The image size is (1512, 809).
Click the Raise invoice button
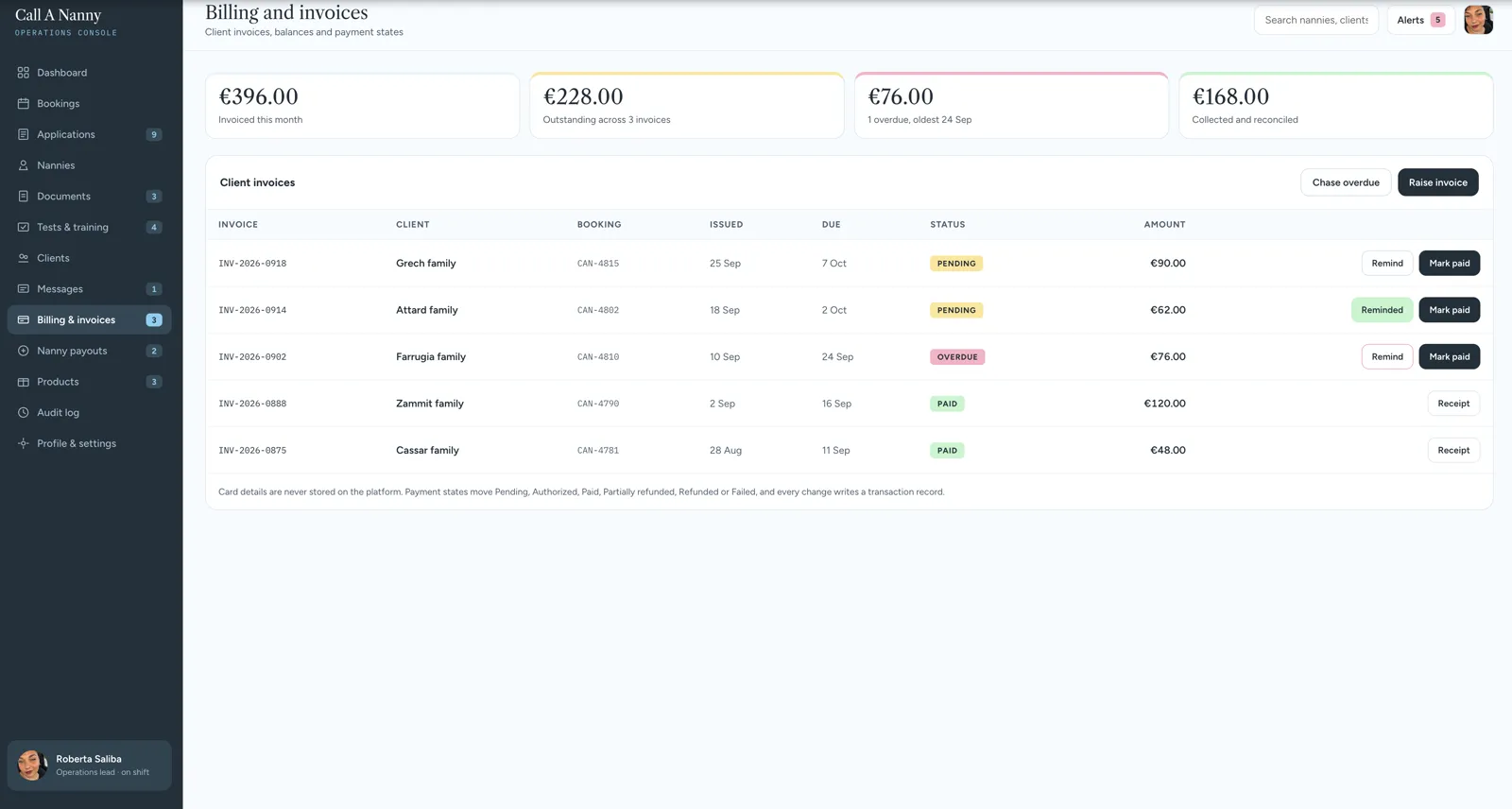tap(1438, 182)
